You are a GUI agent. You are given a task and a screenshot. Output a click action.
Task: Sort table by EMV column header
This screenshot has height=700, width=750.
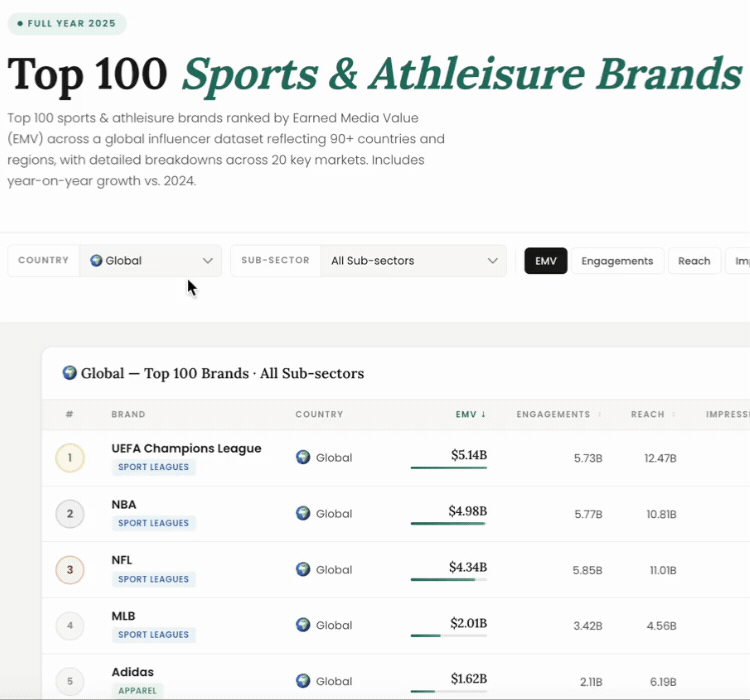tap(470, 414)
